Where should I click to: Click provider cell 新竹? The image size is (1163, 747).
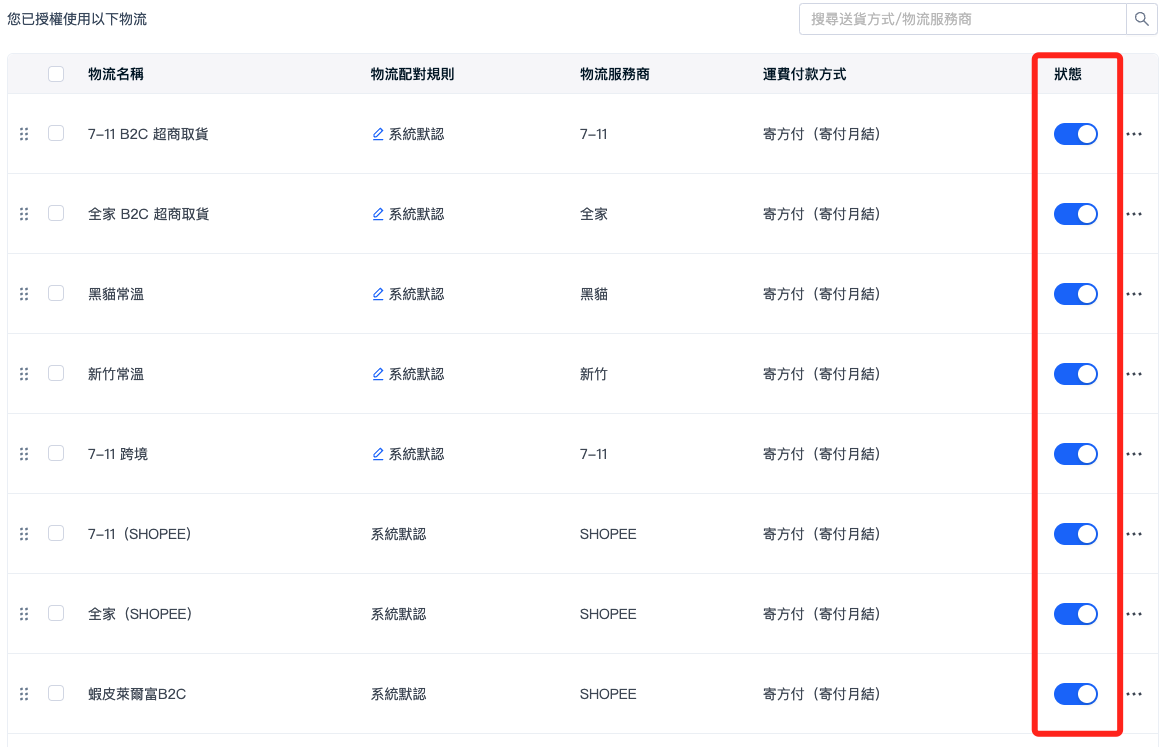(594, 375)
